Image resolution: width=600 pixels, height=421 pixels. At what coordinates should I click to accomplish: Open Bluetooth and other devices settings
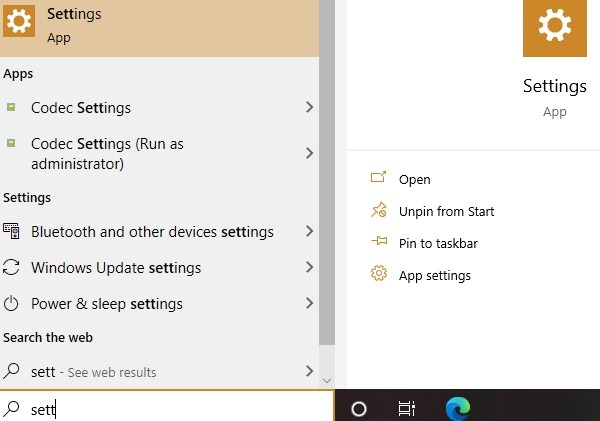159,232
